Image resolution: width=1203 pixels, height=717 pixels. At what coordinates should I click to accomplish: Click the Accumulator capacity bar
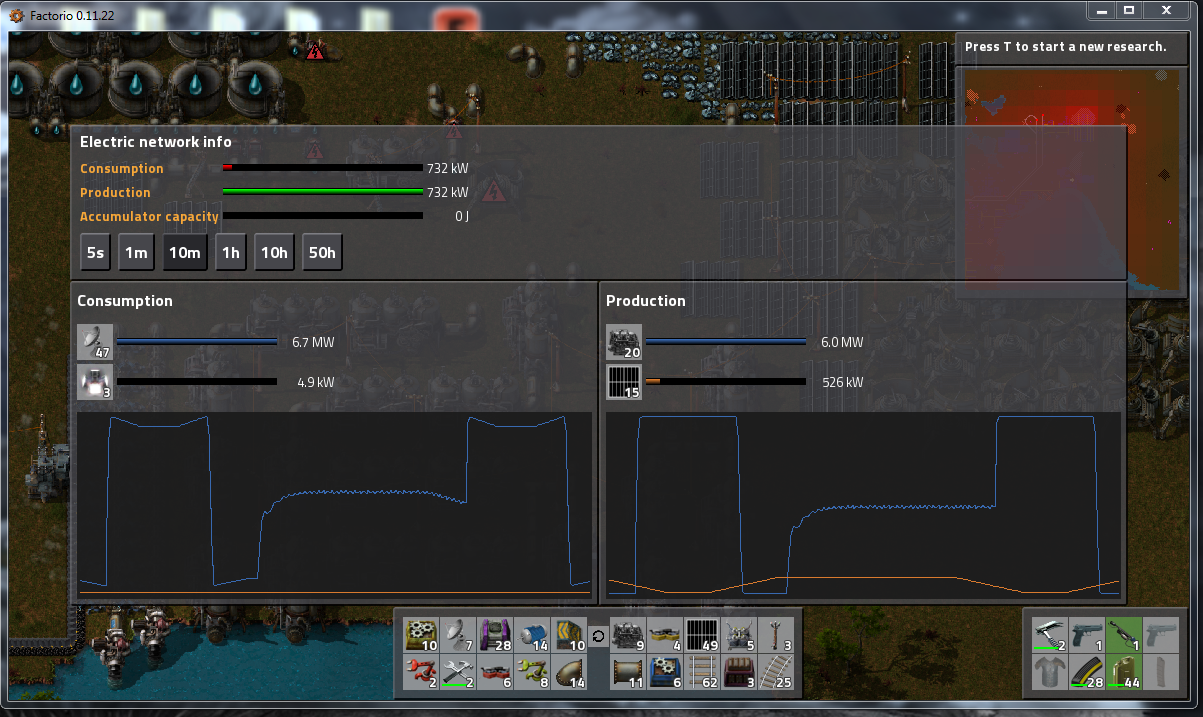coord(322,216)
